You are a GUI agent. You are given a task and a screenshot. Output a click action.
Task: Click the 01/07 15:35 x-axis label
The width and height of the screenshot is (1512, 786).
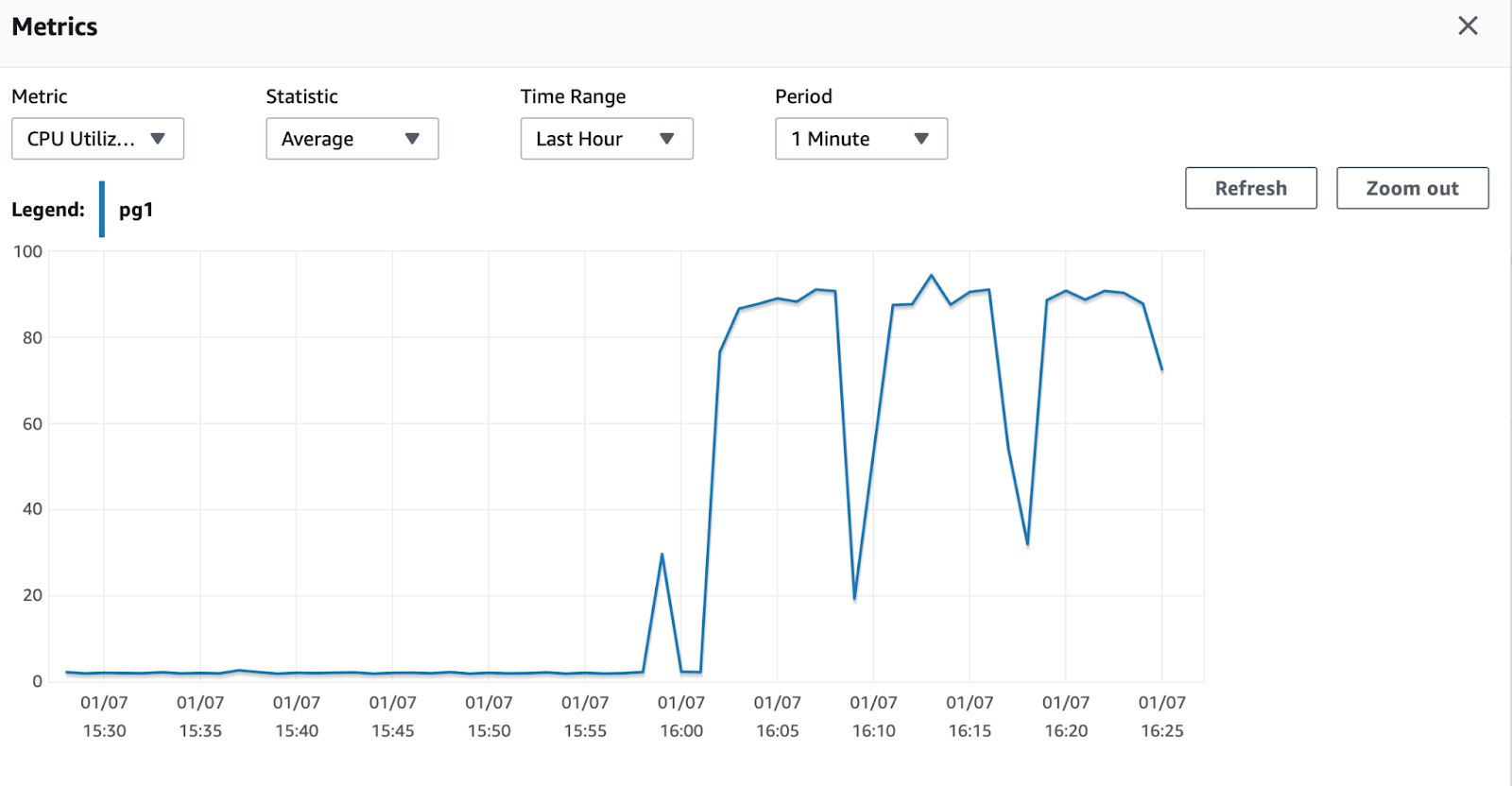point(200,716)
